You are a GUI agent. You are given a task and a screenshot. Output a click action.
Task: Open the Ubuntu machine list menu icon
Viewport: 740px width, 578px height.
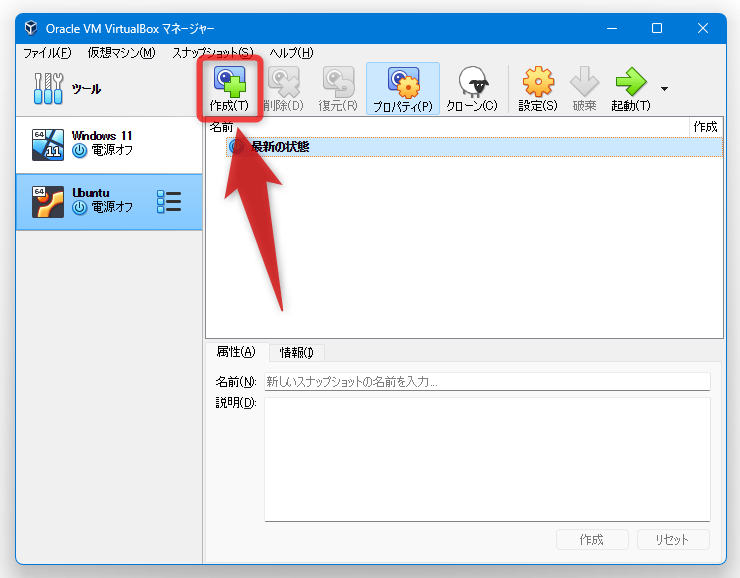pos(168,202)
